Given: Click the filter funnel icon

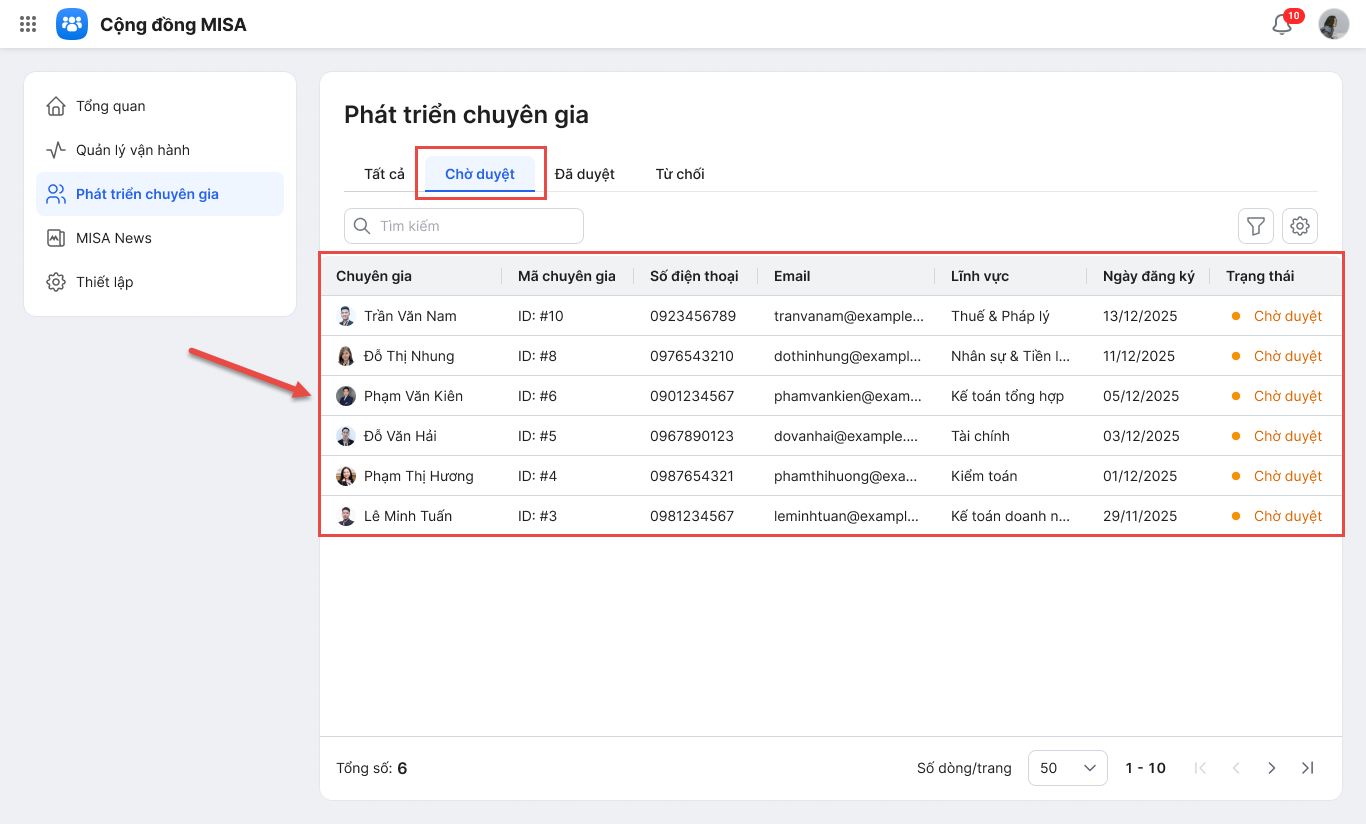Looking at the screenshot, I should (1256, 226).
